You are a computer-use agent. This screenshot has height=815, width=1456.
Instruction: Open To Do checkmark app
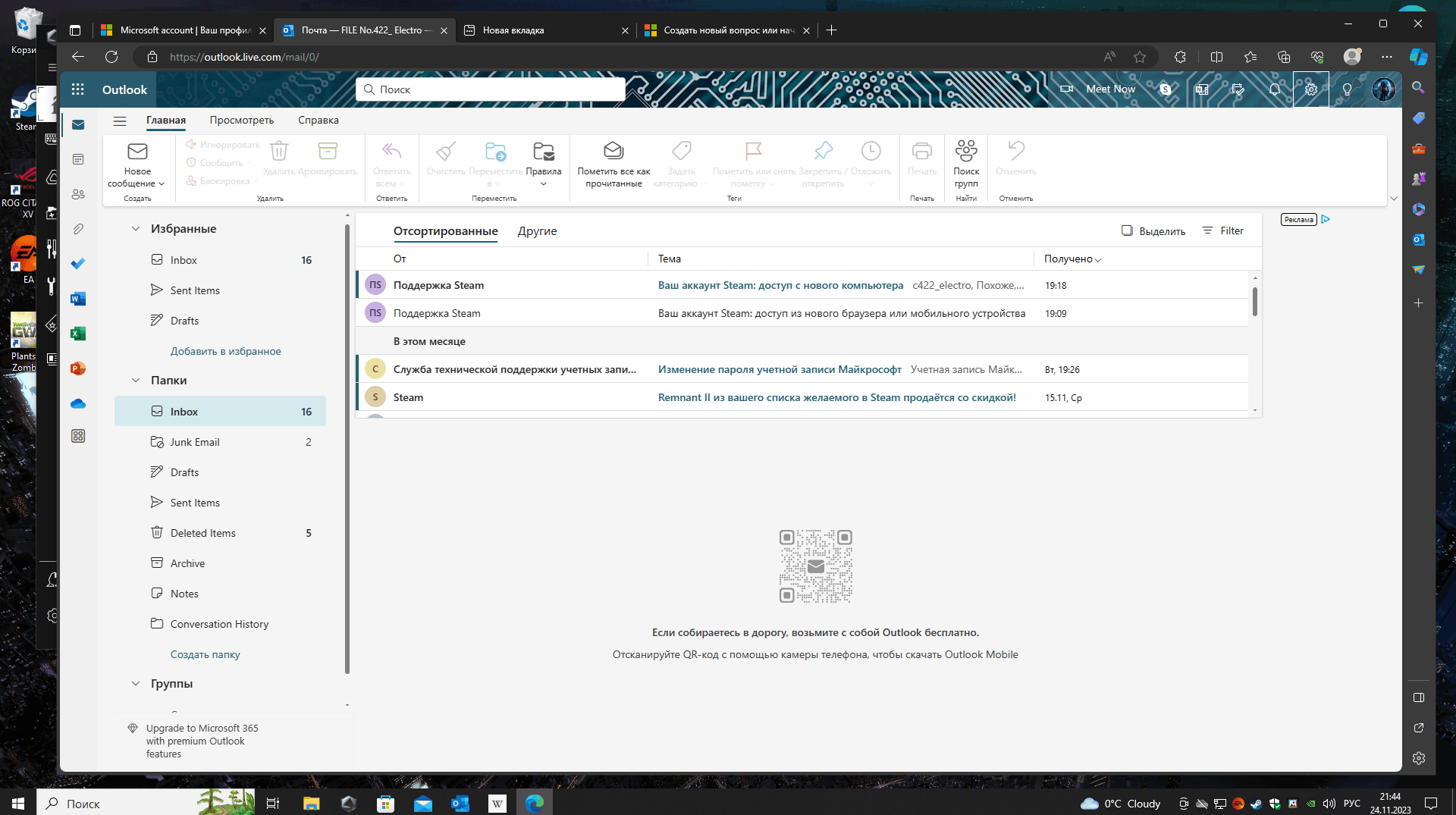[x=78, y=264]
